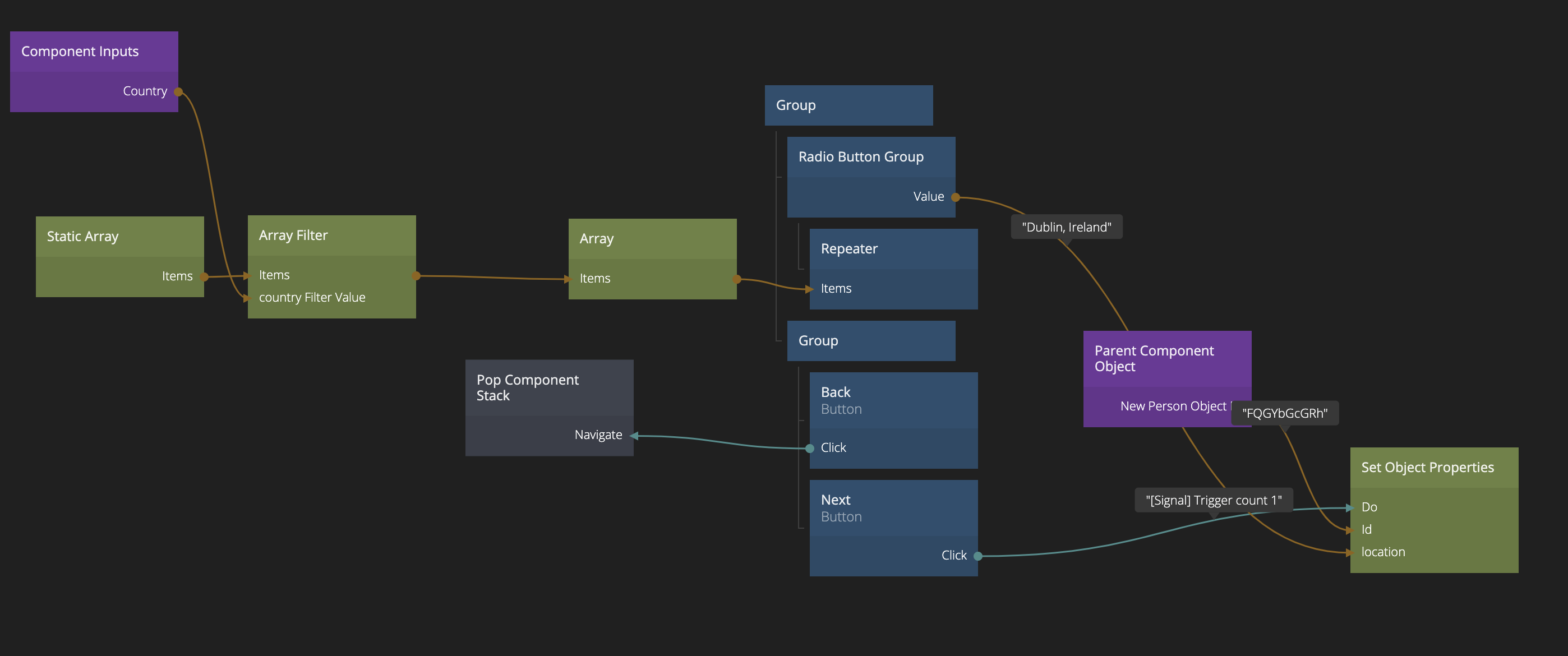Click Do input on Set Object Properties
Image resolution: width=1568 pixels, height=656 pixels.
point(1368,507)
